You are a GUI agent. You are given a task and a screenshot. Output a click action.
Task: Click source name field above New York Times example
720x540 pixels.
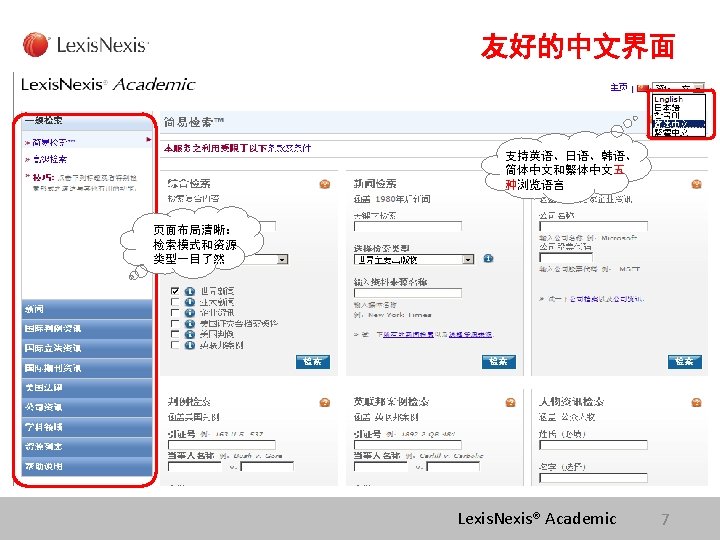click(408, 292)
